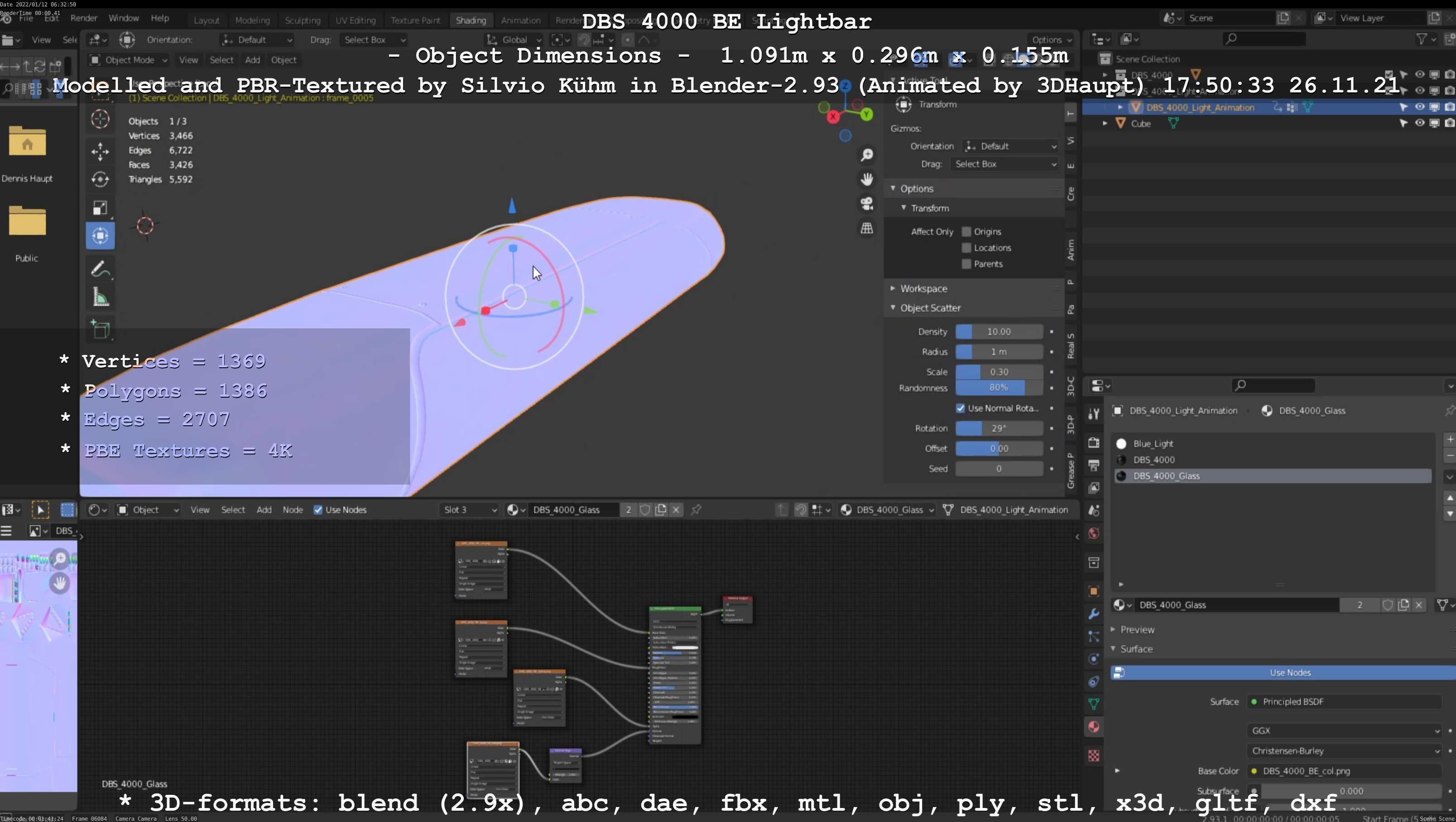1456x822 pixels.
Task: Adjust the Randomness 80% slider
Action: (x=999, y=388)
